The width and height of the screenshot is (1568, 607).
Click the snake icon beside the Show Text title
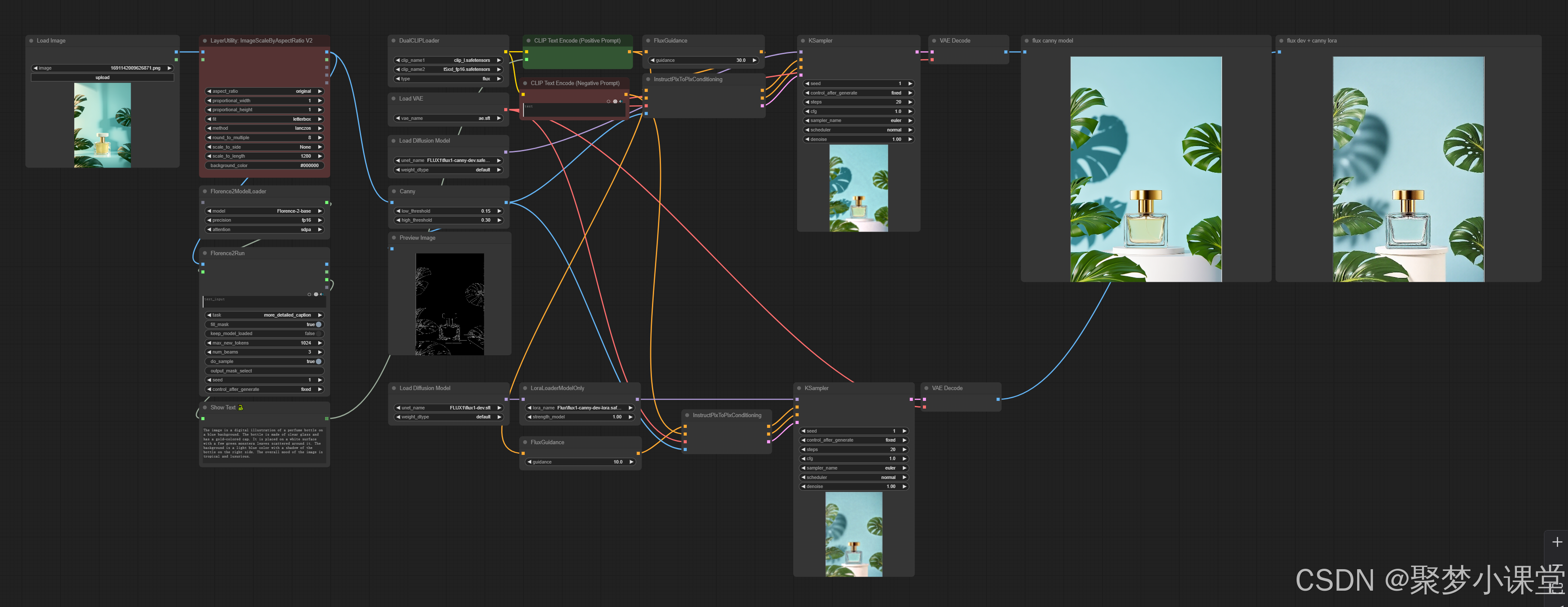241,407
